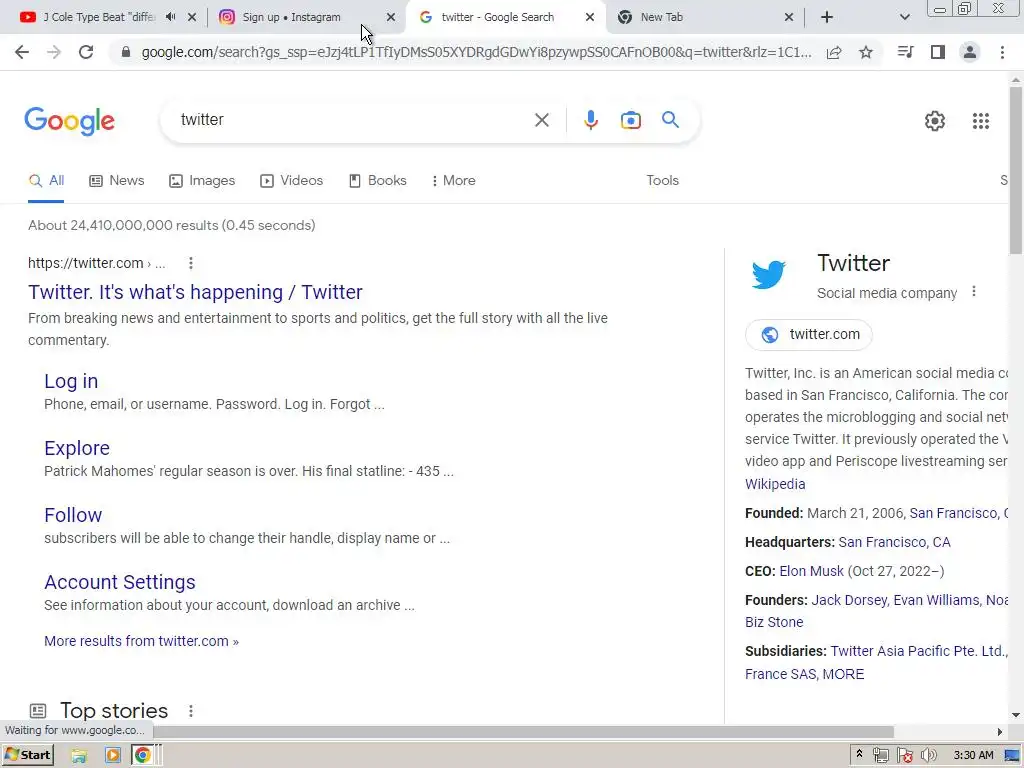
Task: Reload the current page
Action: click(x=86, y=52)
